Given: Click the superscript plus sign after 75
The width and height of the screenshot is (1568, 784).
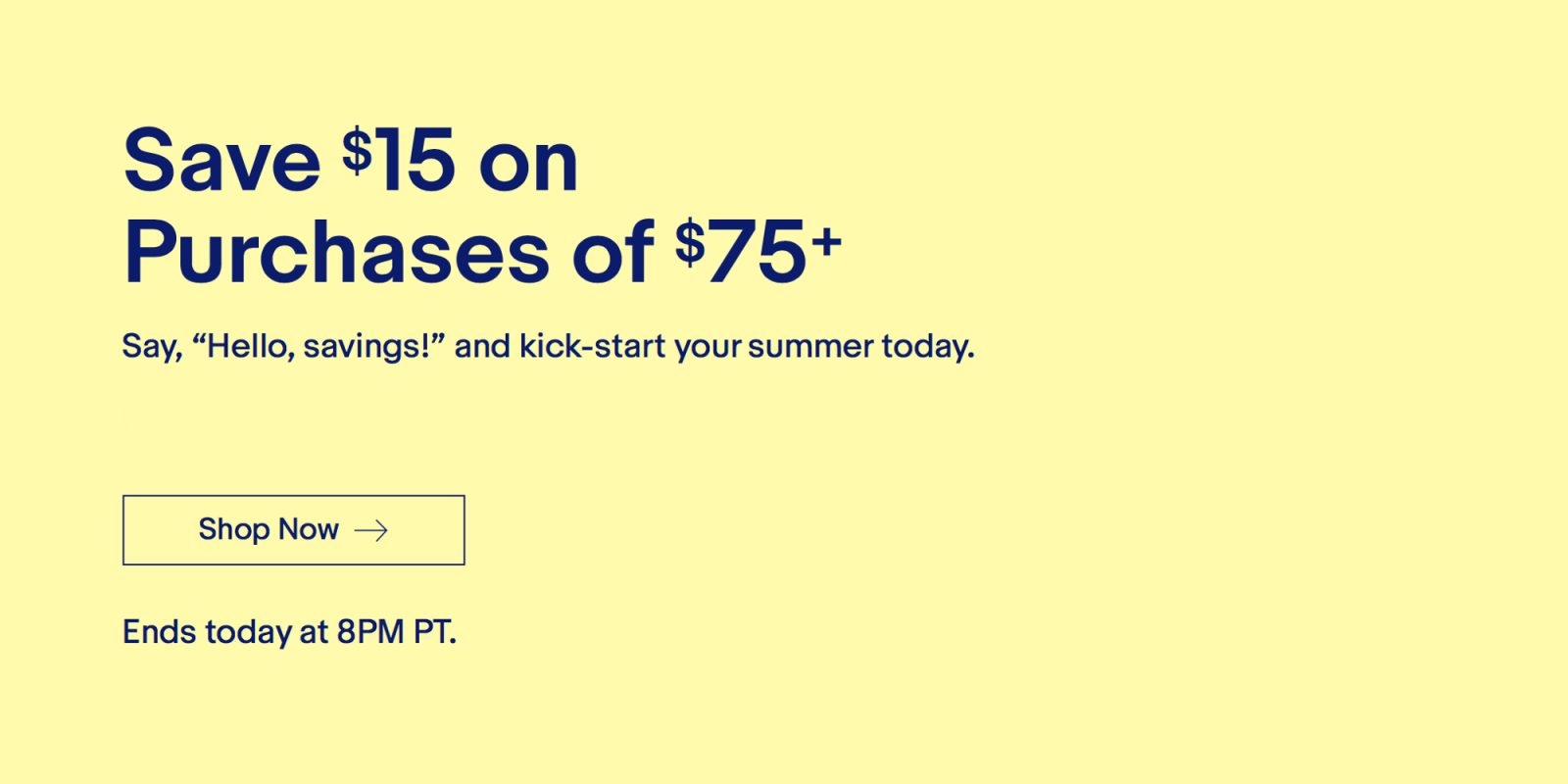Looking at the screenshot, I should point(826,240).
